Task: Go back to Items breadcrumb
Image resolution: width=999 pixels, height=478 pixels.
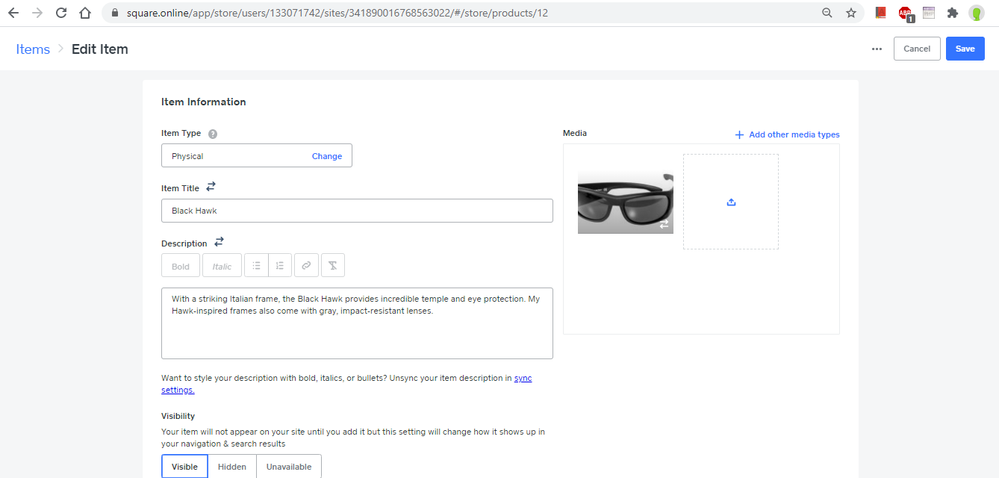Action: pyautogui.click(x=33, y=49)
